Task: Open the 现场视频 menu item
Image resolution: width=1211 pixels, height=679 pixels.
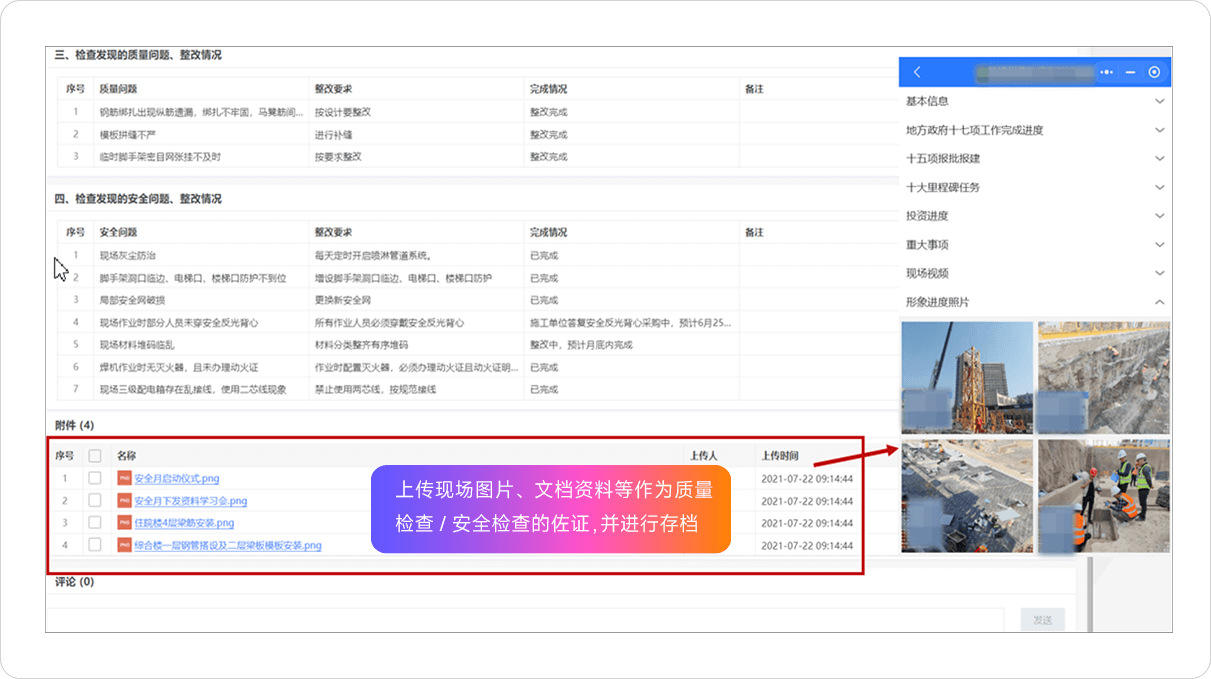Action: [927, 273]
